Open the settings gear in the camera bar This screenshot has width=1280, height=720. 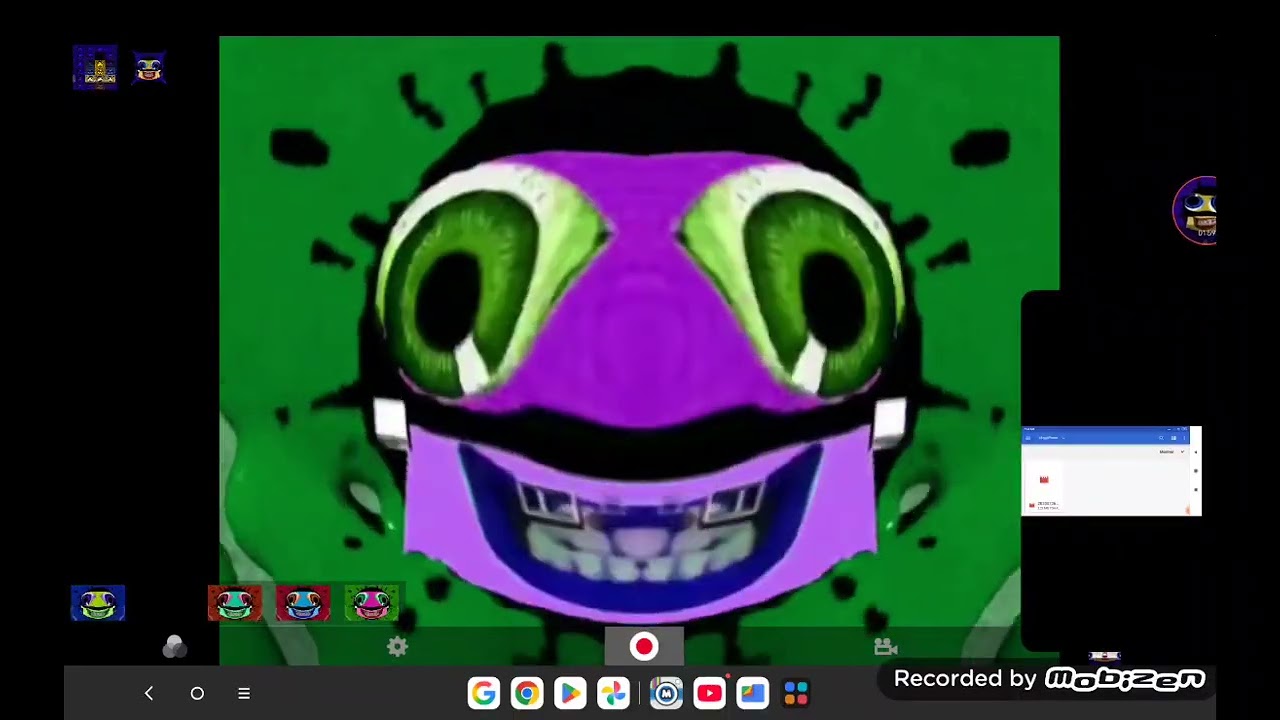[x=397, y=647]
